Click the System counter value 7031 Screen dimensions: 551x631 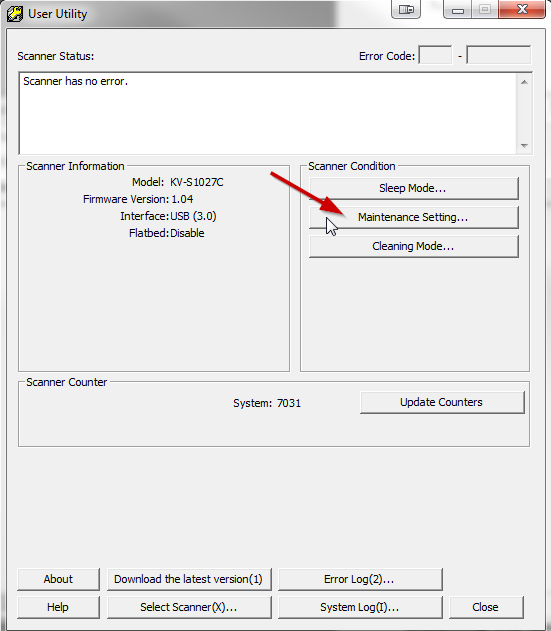[x=289, y=403]
